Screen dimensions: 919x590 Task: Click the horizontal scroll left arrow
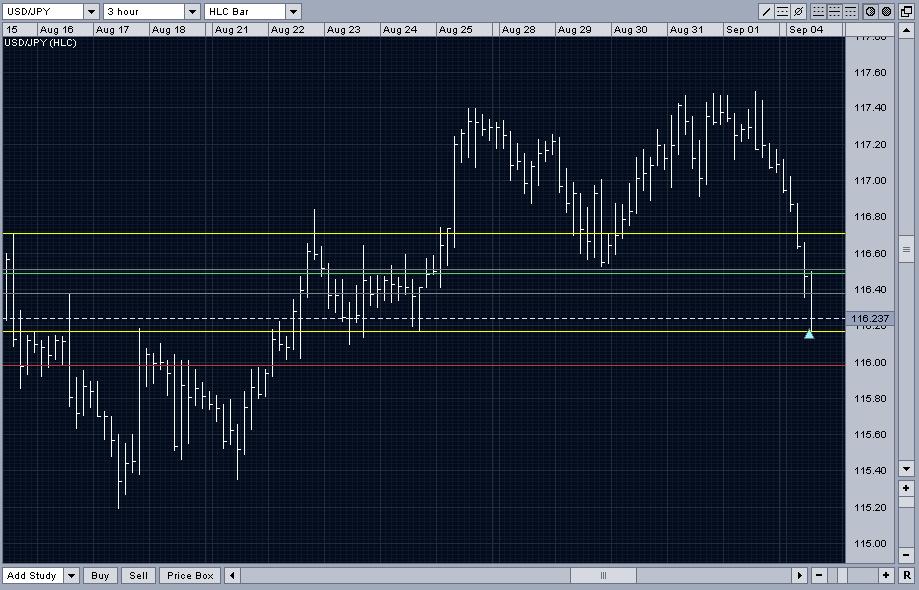(232, 575)
